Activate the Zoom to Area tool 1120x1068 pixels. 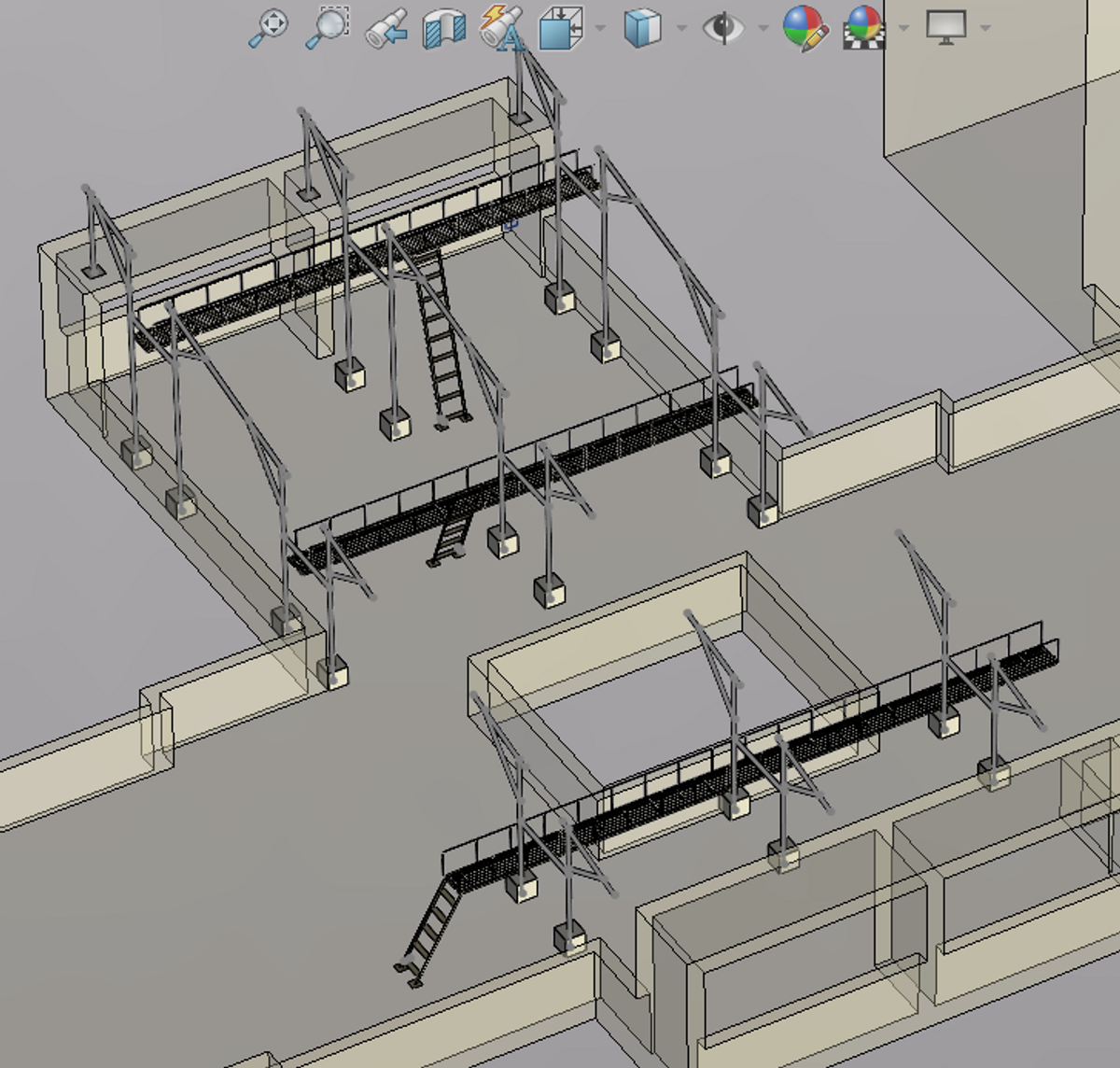(328, 28)
